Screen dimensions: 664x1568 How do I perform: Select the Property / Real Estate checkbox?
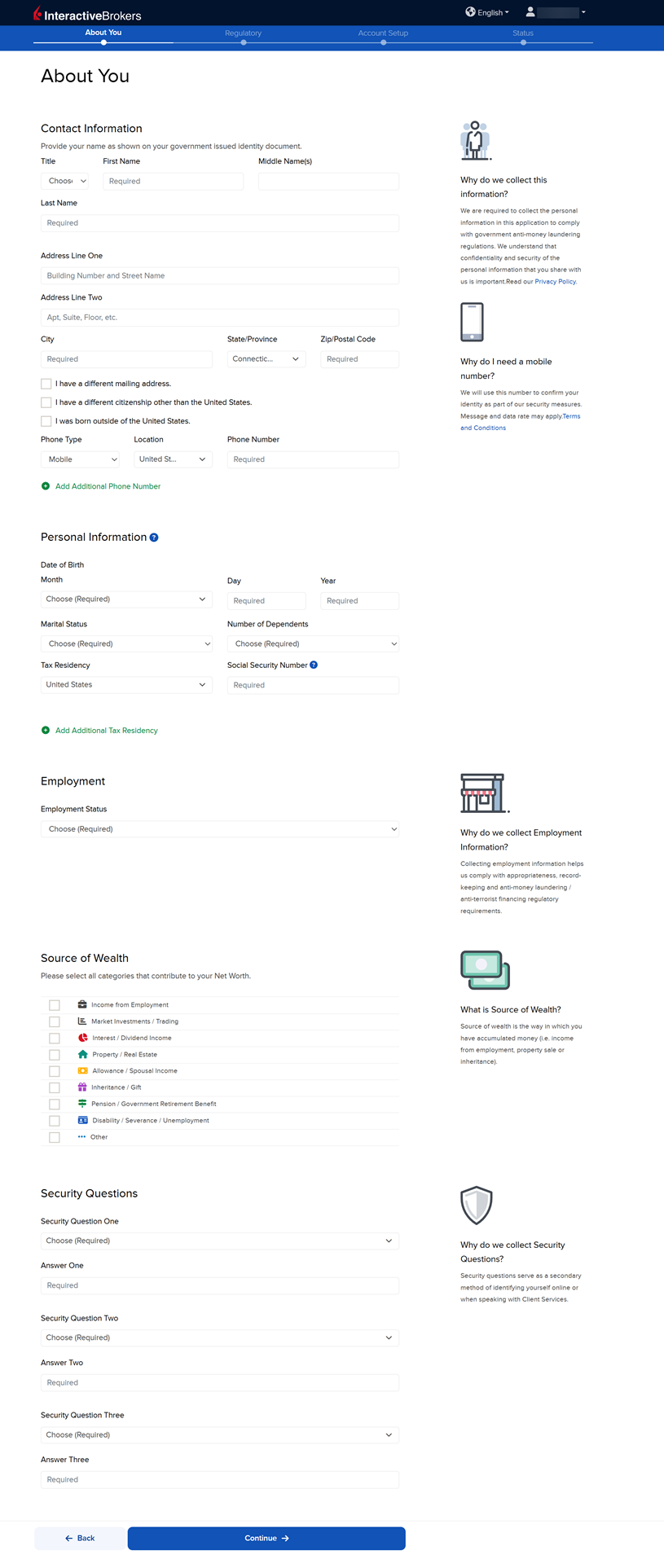coord(55,1055)
